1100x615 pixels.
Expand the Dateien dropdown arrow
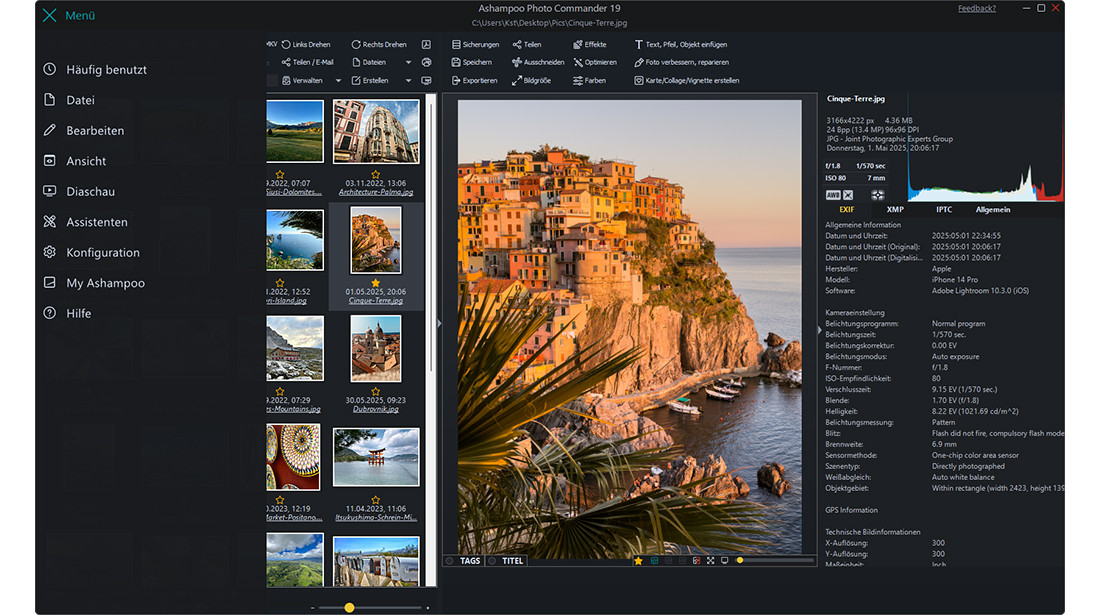tap(408, 62)
